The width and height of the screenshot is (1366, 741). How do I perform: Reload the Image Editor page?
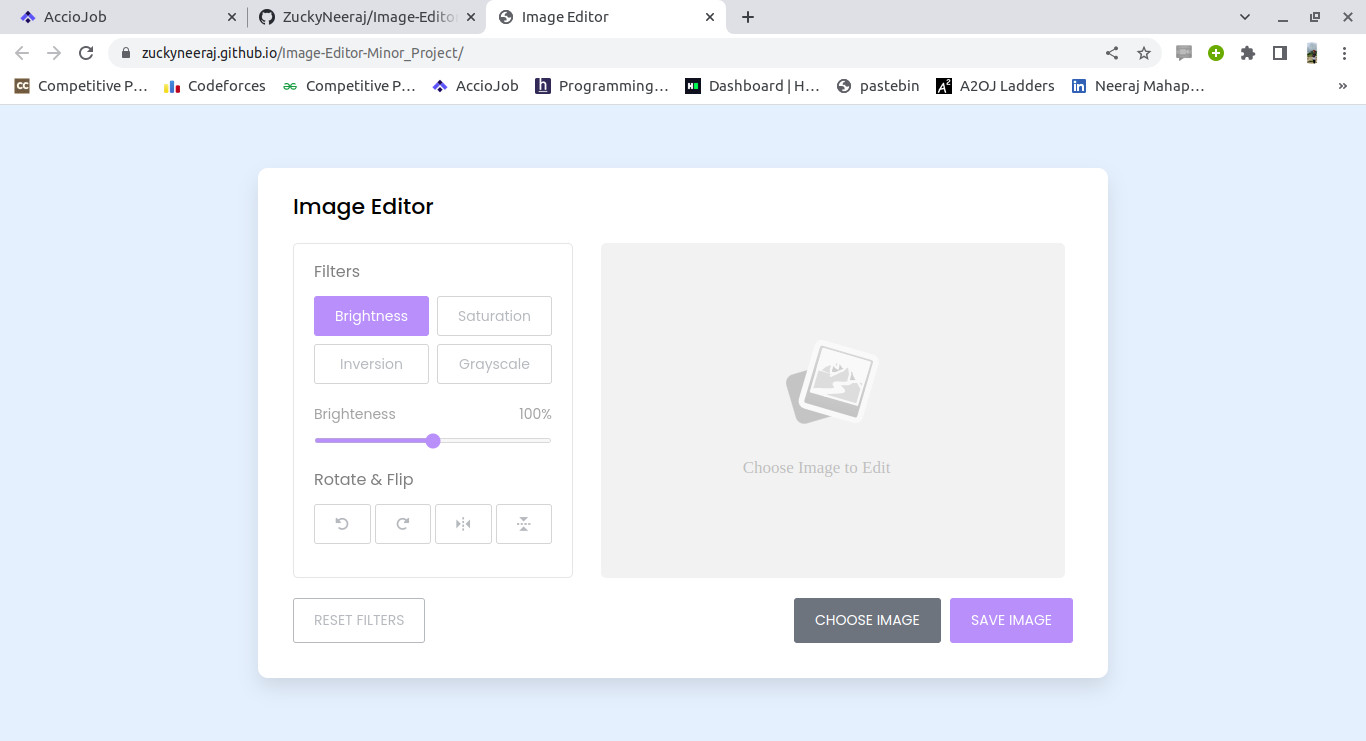coord(86,53)
